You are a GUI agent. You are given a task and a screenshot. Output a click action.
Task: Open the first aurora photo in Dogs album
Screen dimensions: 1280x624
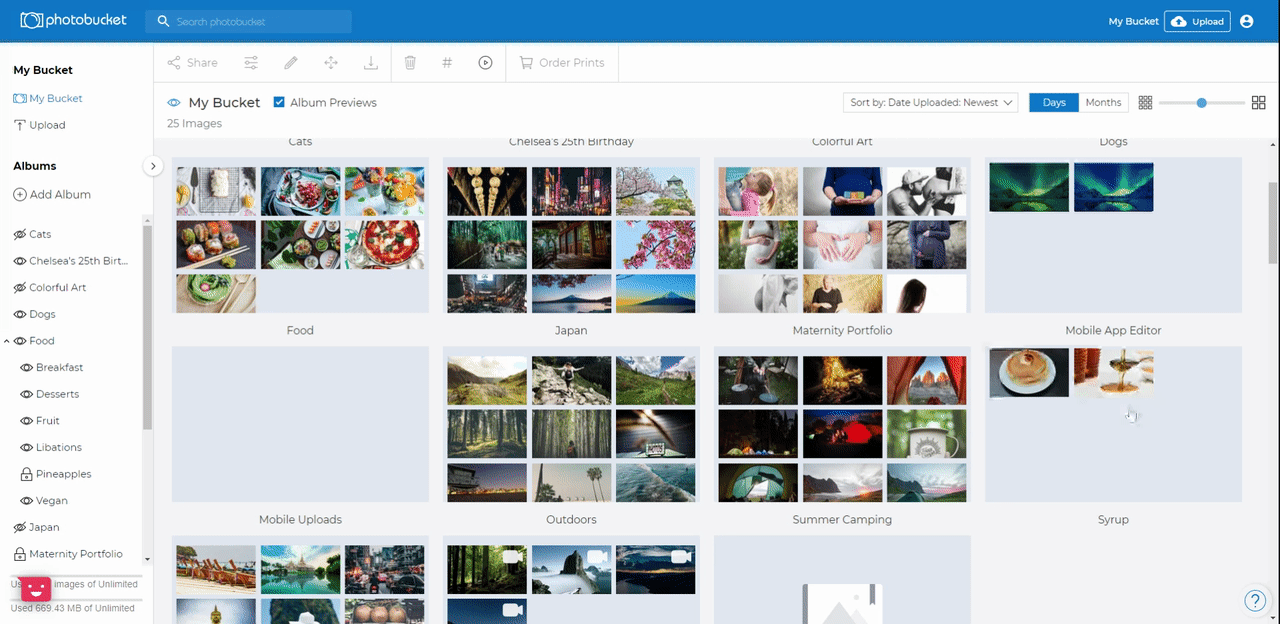(1029, 187)
